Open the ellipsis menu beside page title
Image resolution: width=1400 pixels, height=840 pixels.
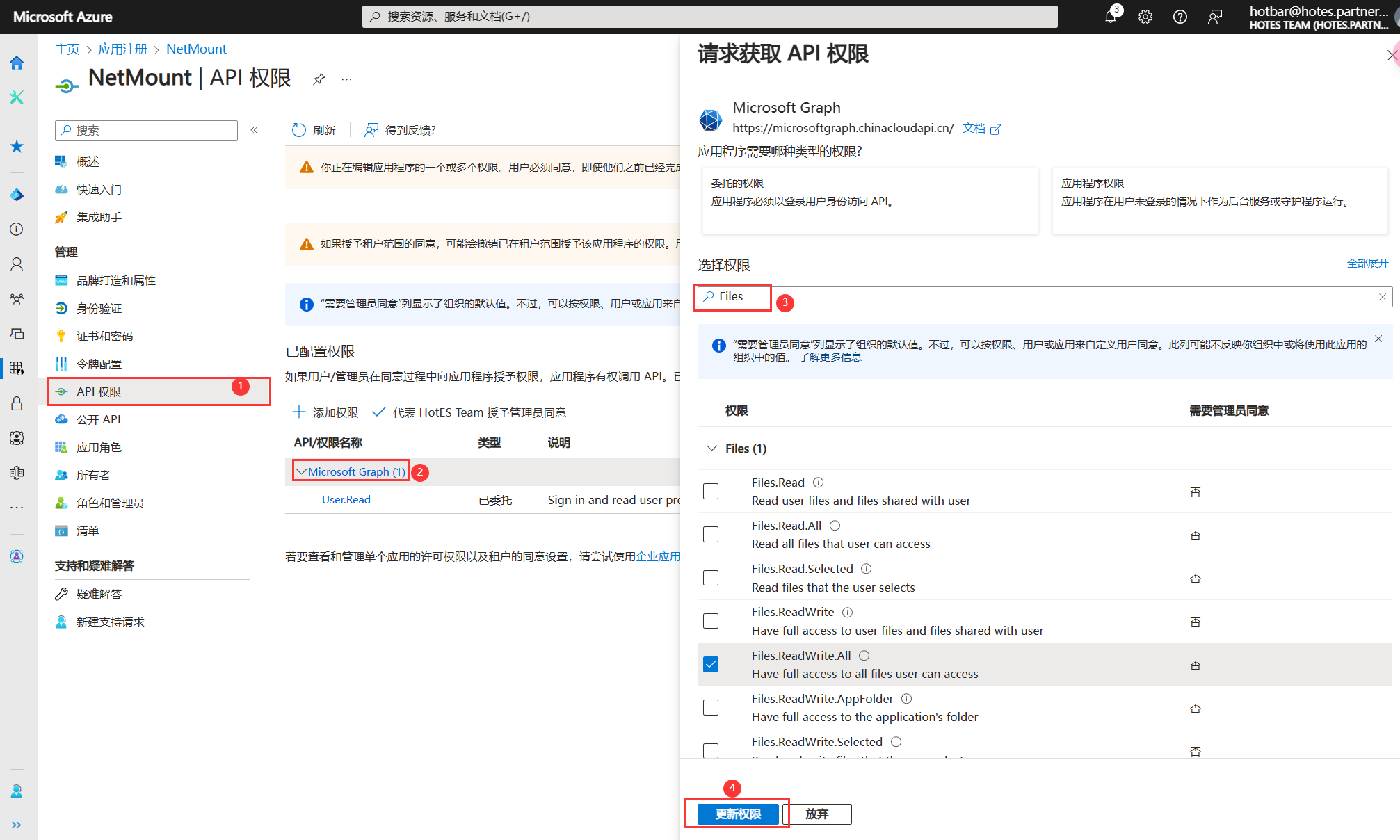(346, 79)
